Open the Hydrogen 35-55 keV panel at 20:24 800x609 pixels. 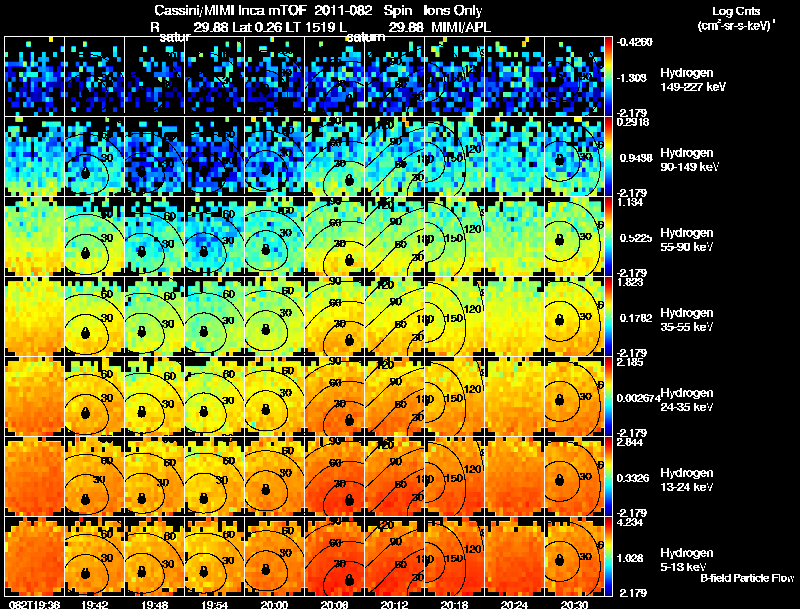pos(514,316)
